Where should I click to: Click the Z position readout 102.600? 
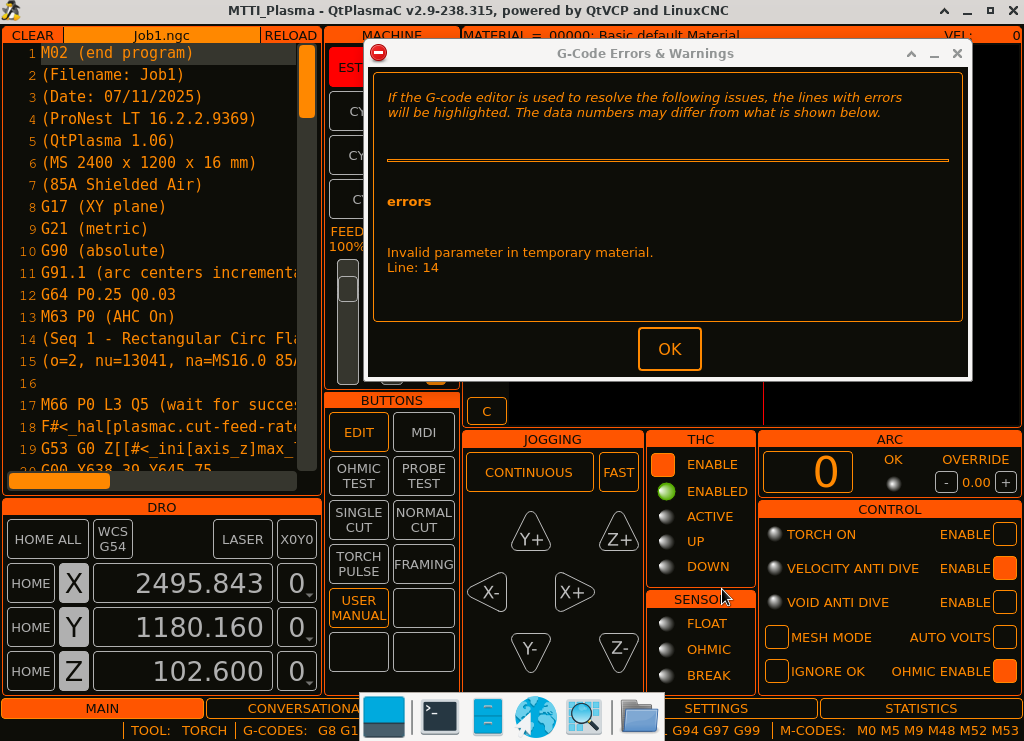pos(183,671)
